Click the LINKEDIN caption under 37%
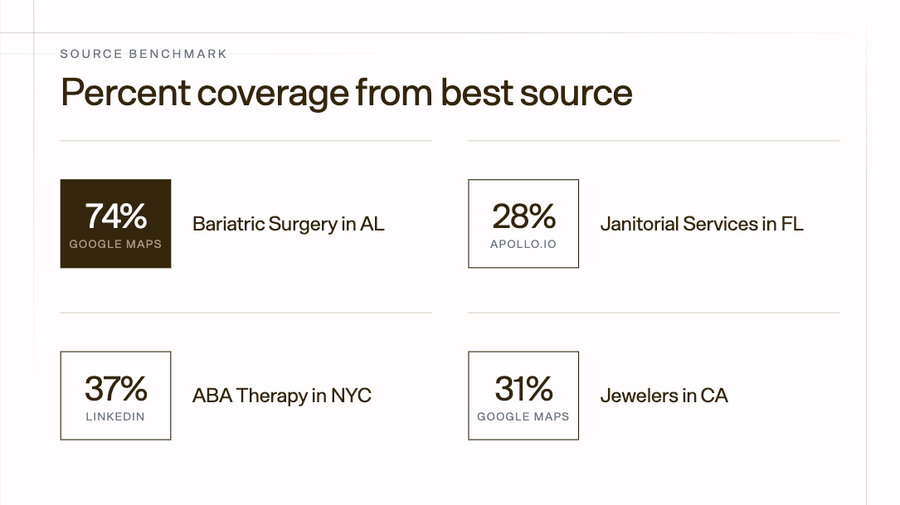The height and width of the screenshot is (505, 900). pos(115,417)
